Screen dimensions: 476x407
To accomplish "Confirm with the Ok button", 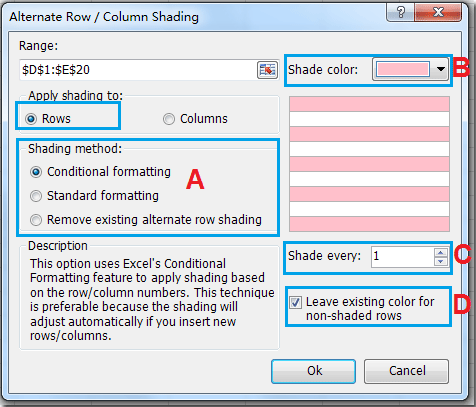I will pyautogui.click(x=314, y=371).
